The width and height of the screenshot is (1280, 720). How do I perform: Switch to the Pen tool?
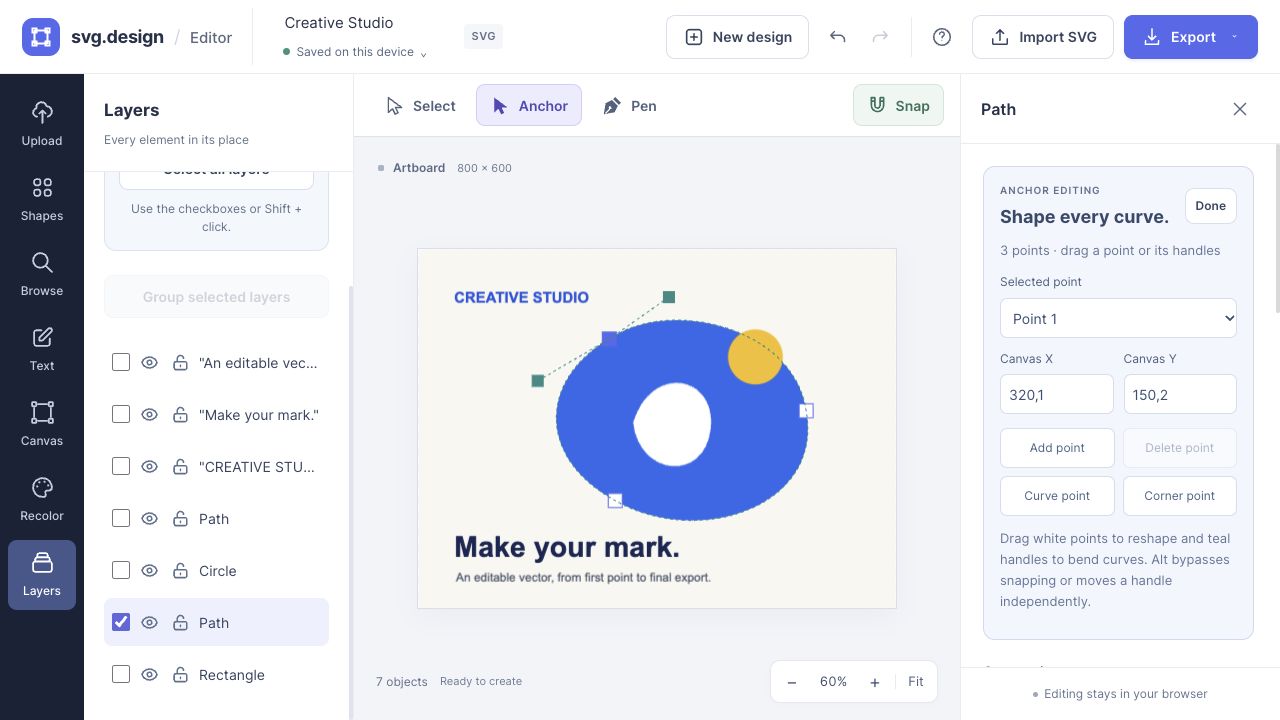(629, 106)
